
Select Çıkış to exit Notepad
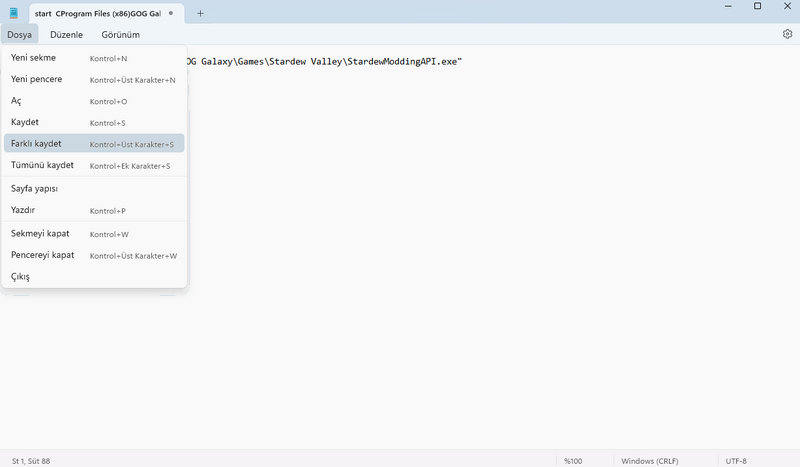coord(94,276)
